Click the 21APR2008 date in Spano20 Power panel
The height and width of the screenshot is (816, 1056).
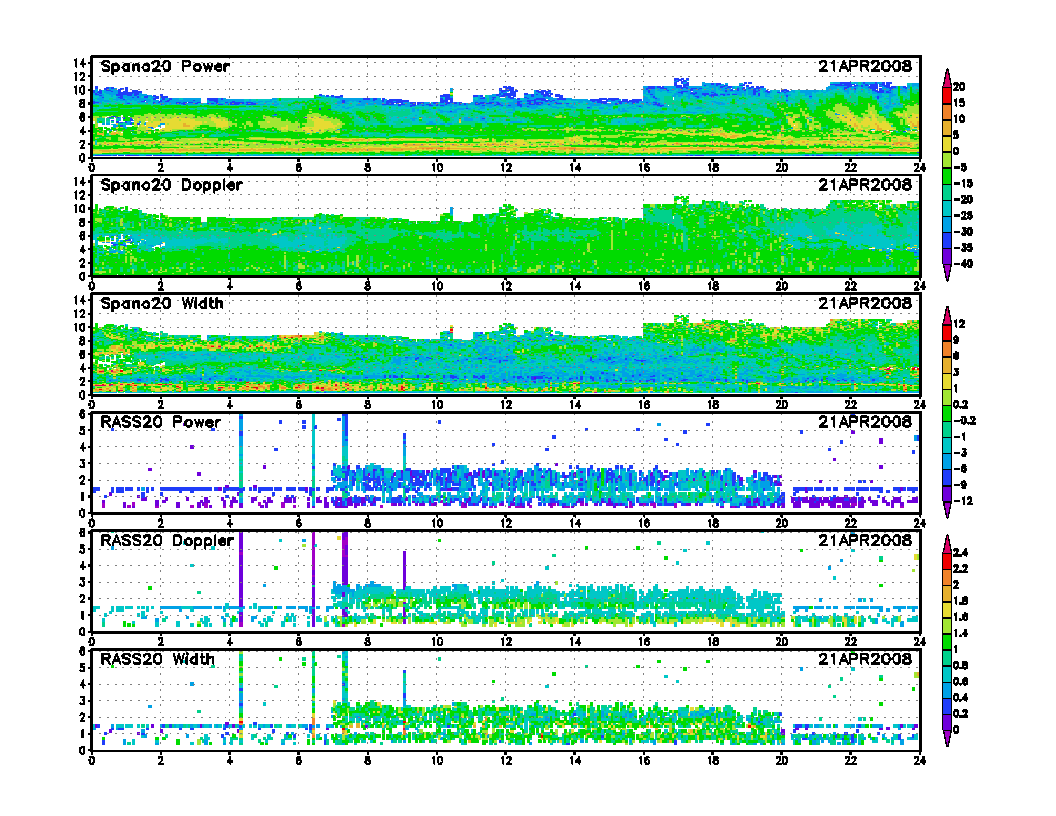point(865,67)
